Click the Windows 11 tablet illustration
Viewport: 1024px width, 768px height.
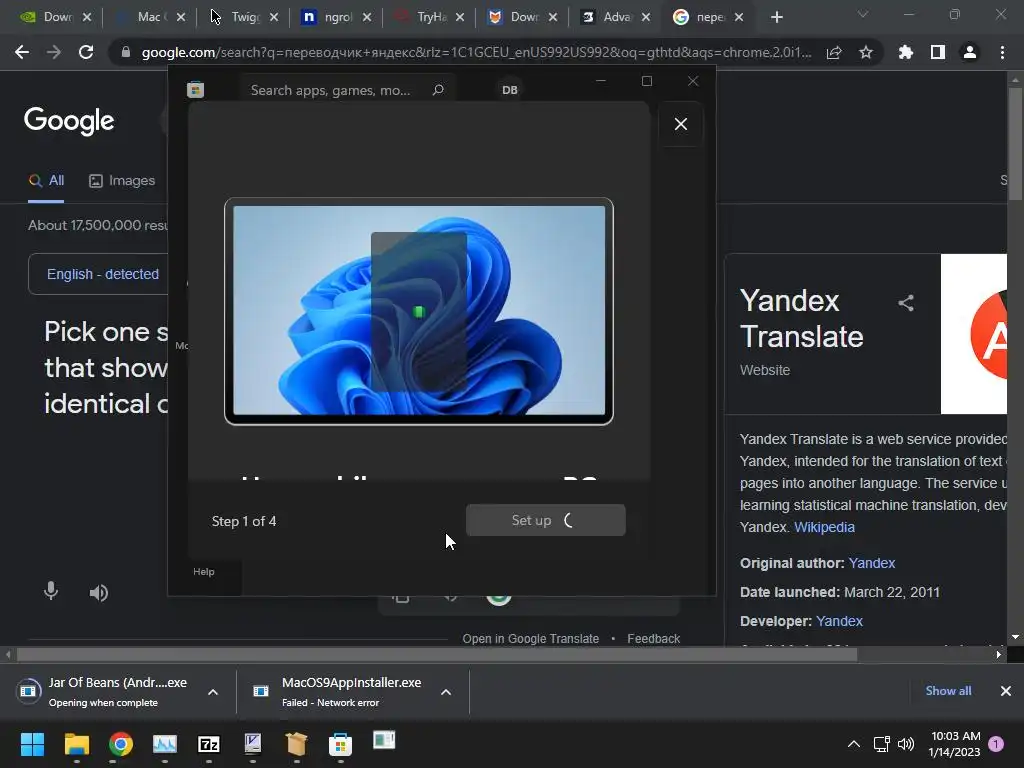tap(419, 311)
